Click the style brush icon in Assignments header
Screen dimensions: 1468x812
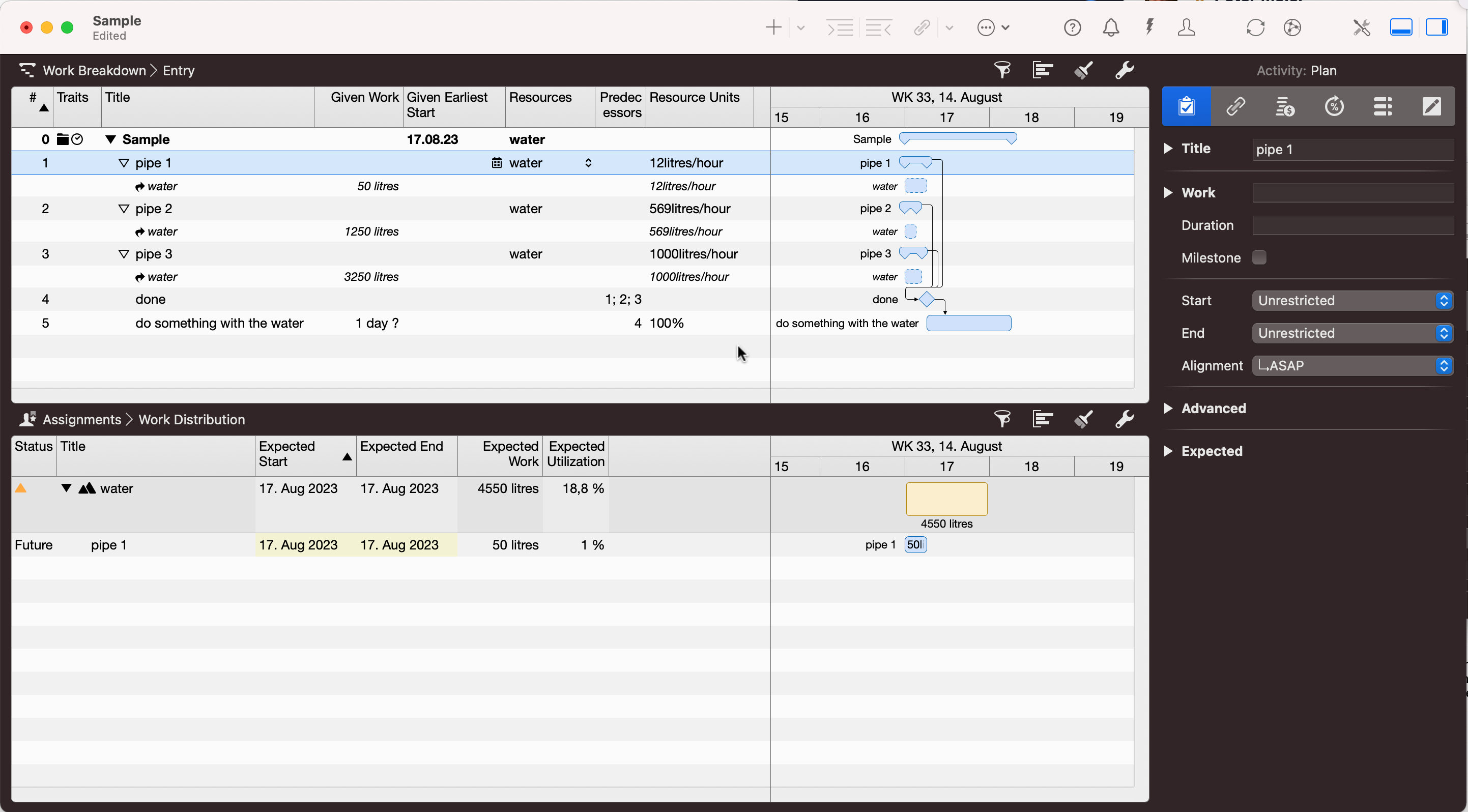point(1083,419)
